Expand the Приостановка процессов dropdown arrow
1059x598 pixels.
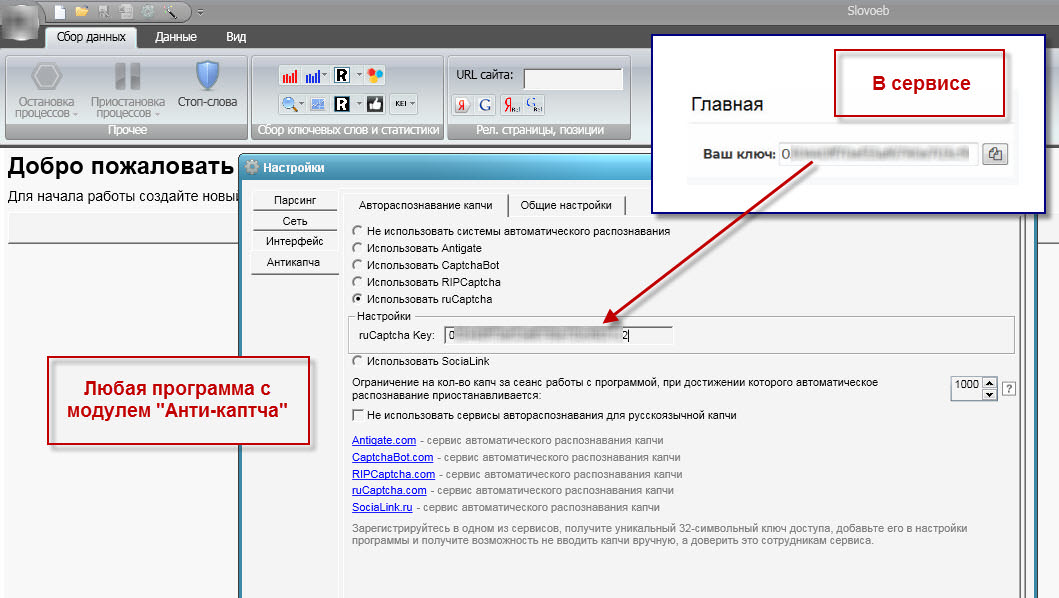157,114
